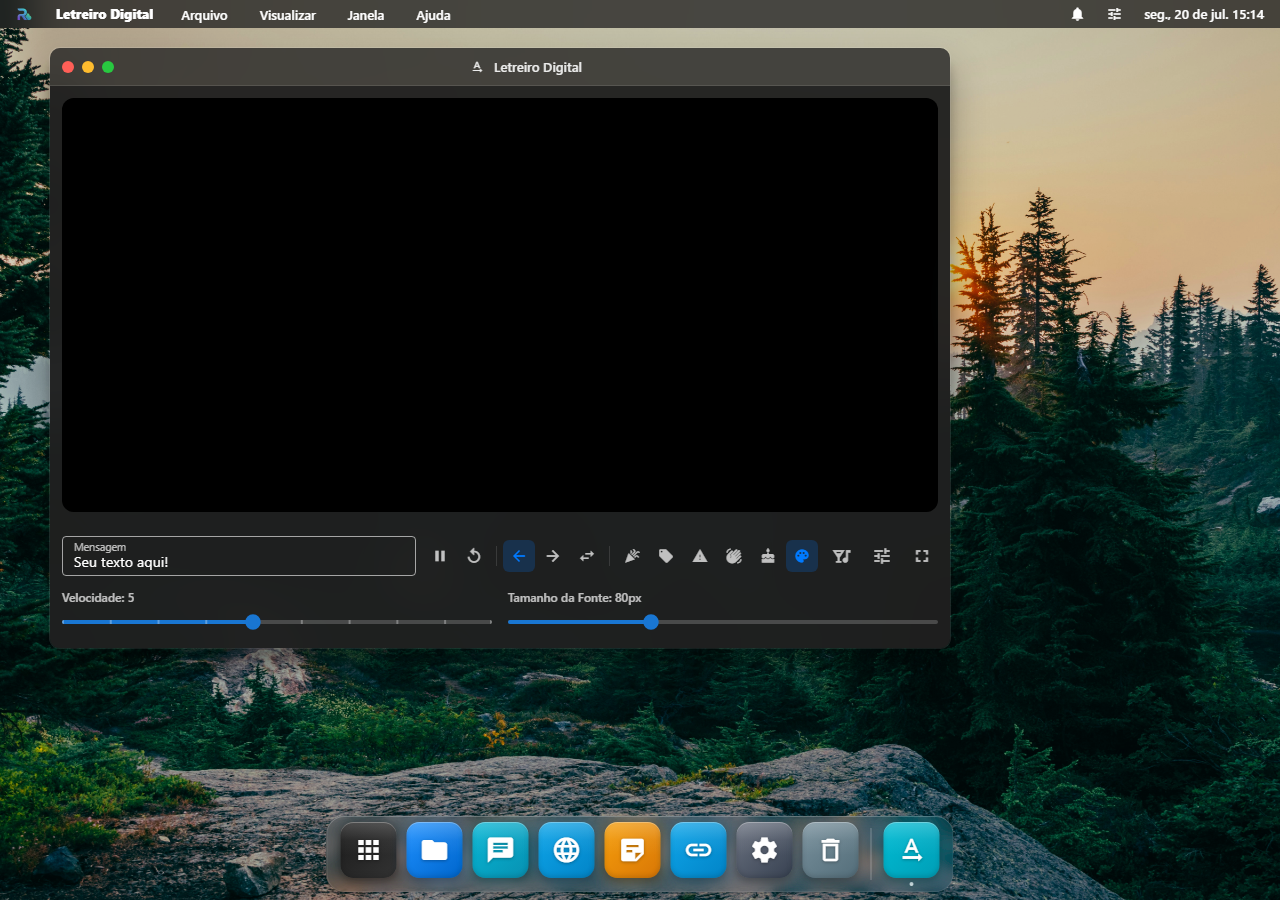
Task: Click the Letreiro Digital icon in dock
Action: coord(911,850)
